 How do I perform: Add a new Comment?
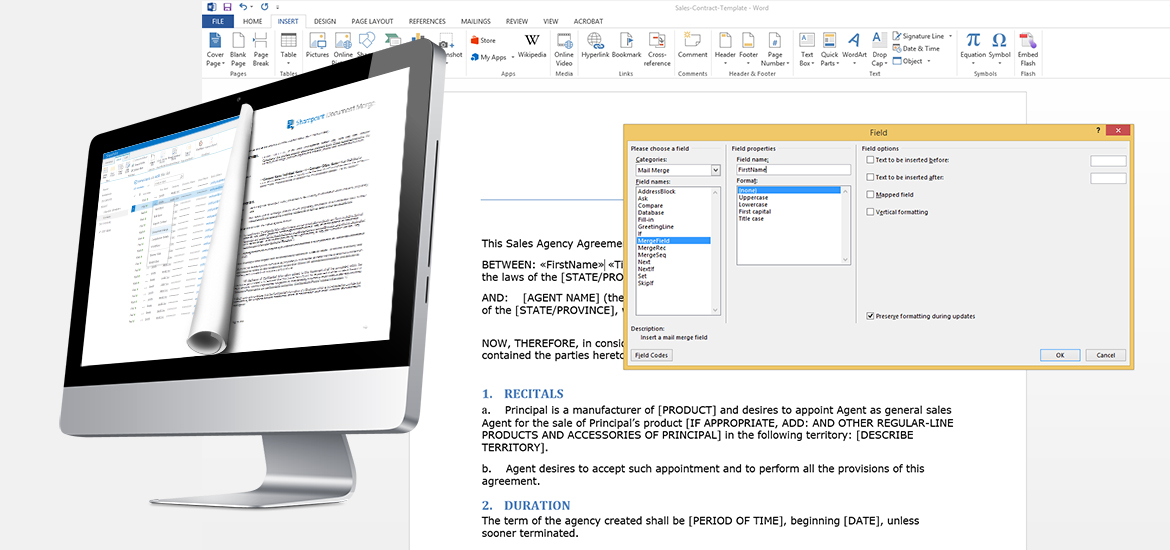click(692, 46)
